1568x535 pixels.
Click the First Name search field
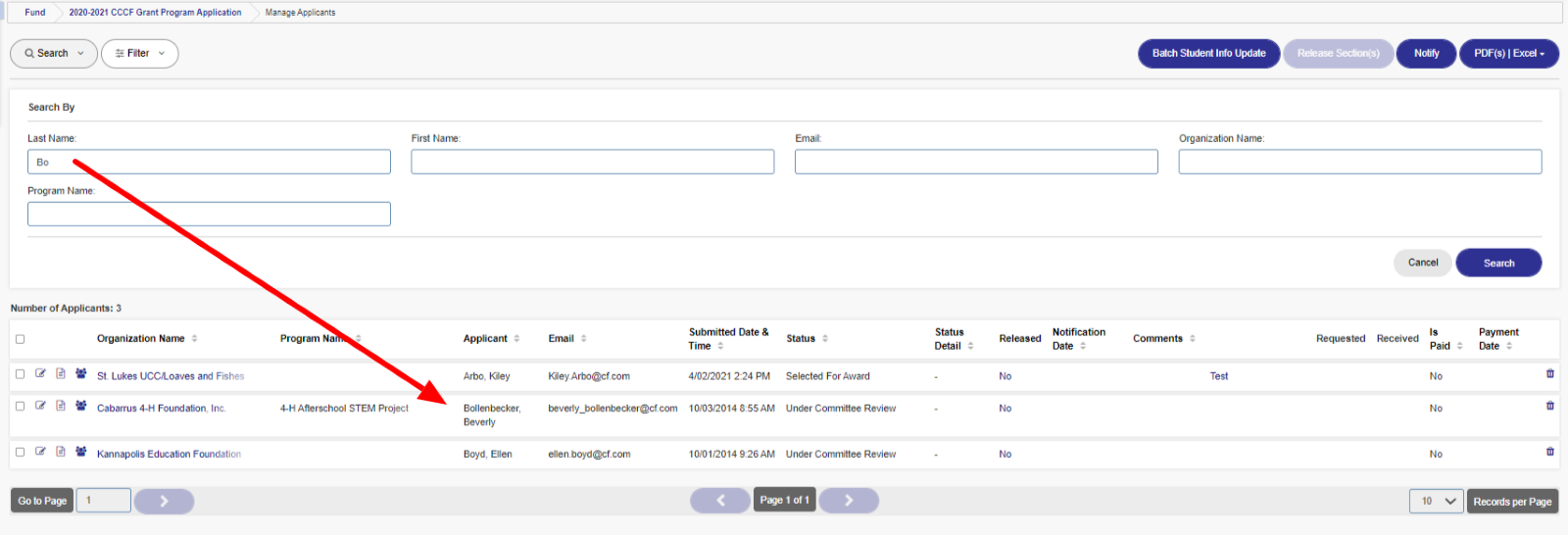pyautogui.click(x=592, y=162)
